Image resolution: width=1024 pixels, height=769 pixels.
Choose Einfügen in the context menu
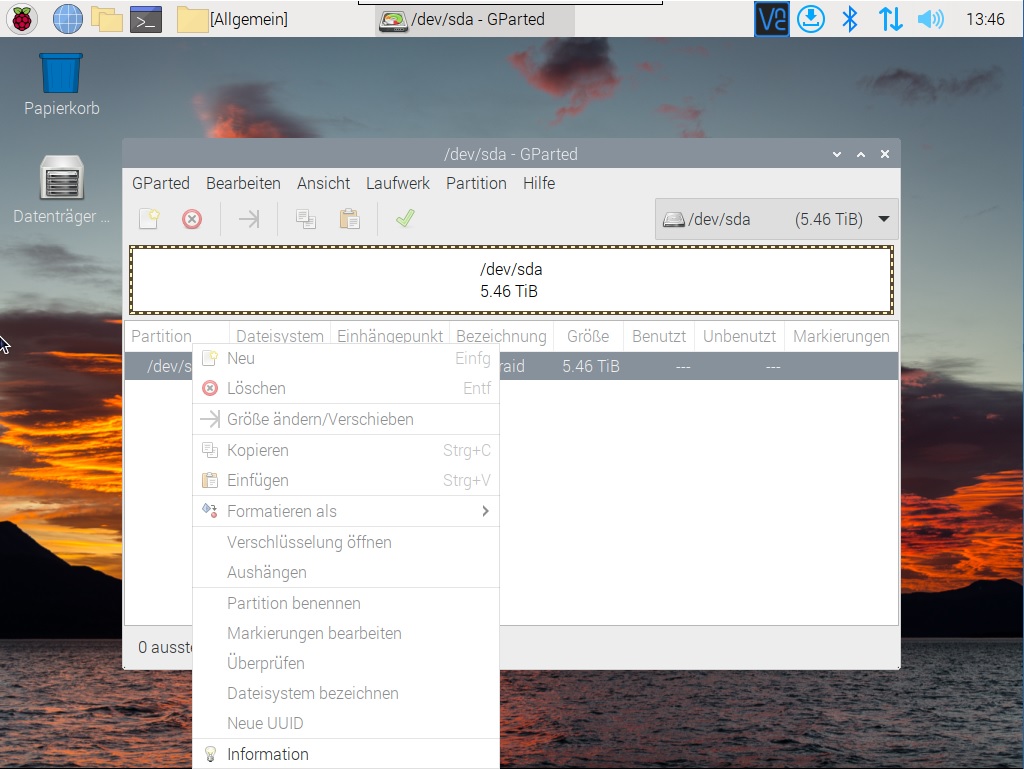(x=346, y=480)
